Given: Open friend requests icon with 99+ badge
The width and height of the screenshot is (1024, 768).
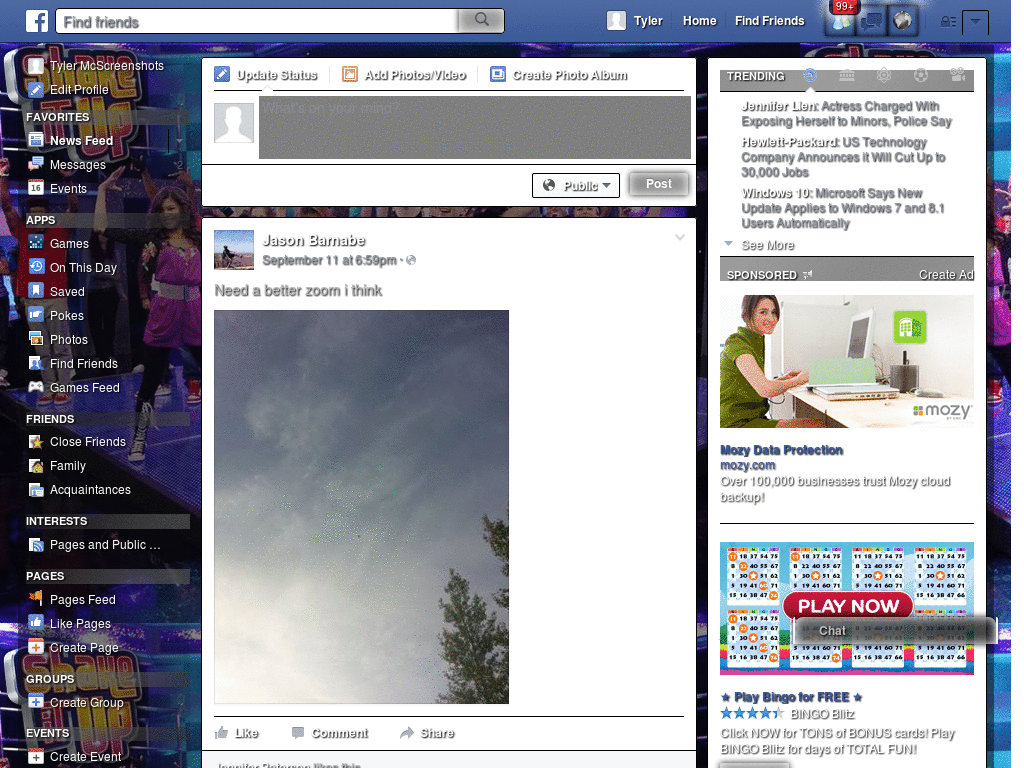Looking at the screenshot, I should point(840,22).
